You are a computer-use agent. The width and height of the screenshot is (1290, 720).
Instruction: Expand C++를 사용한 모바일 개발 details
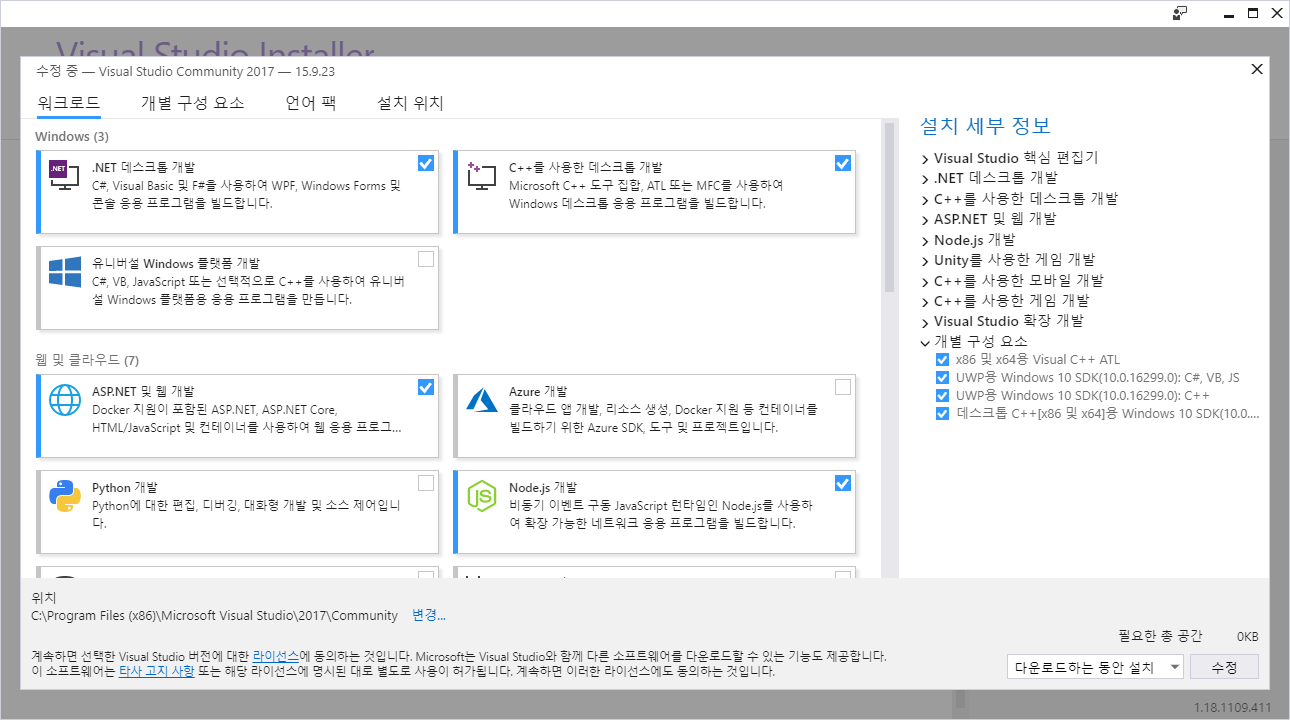925,281
